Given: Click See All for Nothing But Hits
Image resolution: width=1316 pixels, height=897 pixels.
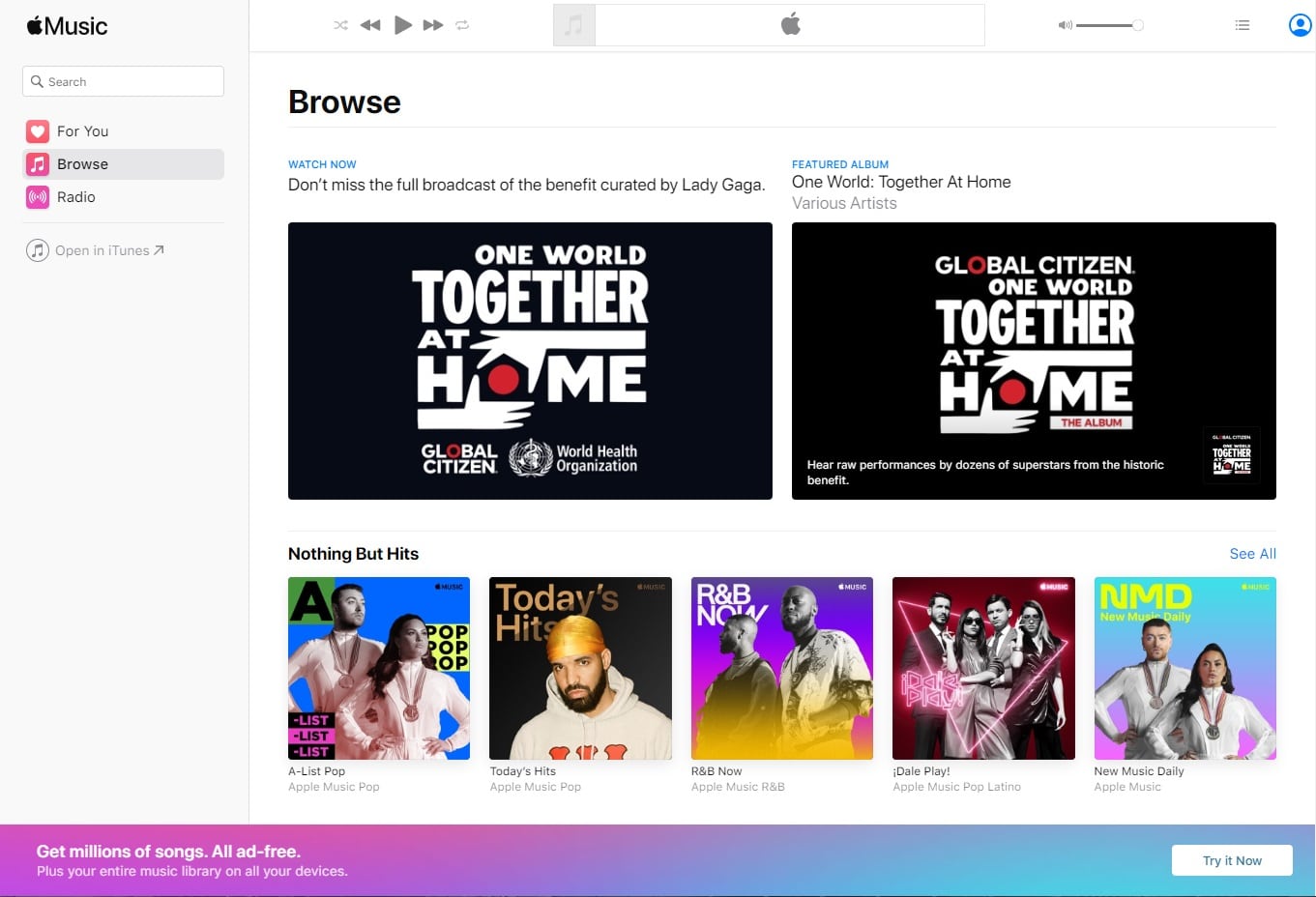Looking at the screenshot, I should click(x=1252, y=554).
